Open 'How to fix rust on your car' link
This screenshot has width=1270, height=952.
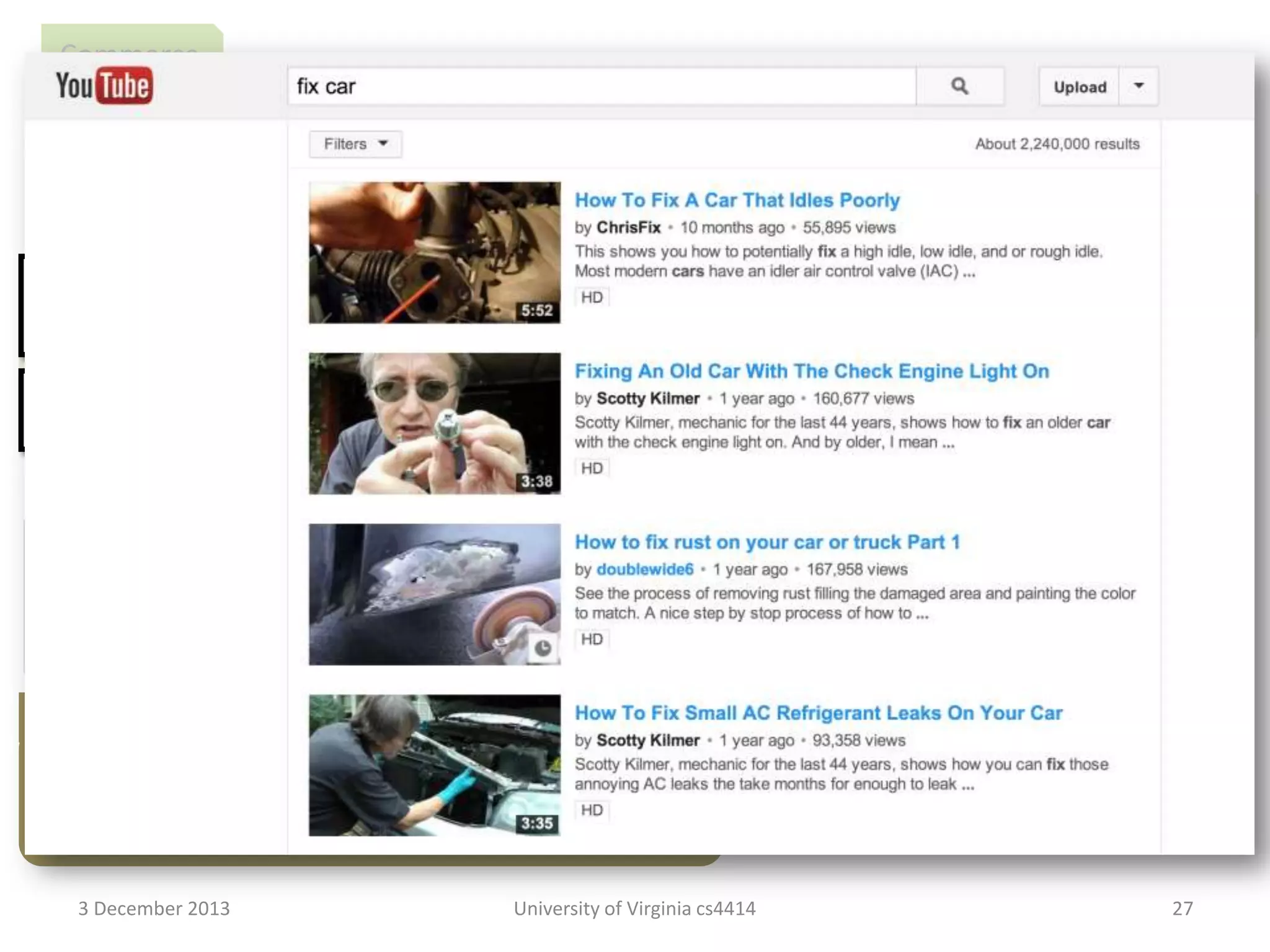point(766,542)
